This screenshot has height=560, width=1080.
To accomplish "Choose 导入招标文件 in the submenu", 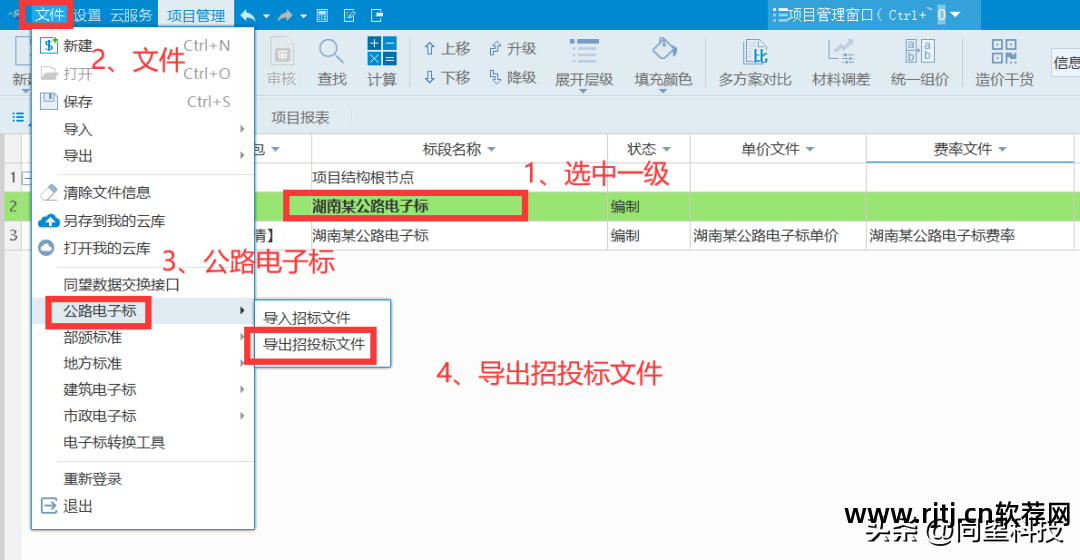I will pos(322,318).
